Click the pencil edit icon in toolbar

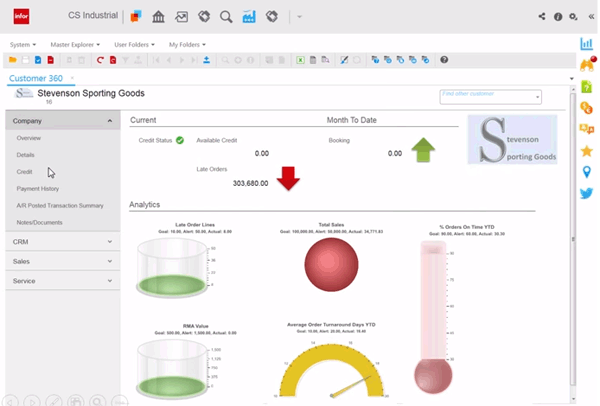pos(344,60)
